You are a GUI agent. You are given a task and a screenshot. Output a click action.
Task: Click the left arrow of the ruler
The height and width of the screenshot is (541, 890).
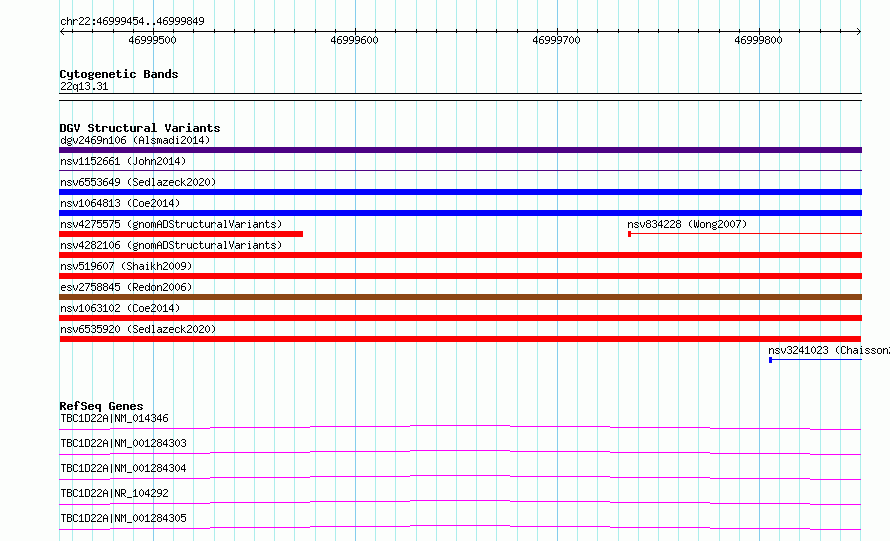tap(62, 31)
